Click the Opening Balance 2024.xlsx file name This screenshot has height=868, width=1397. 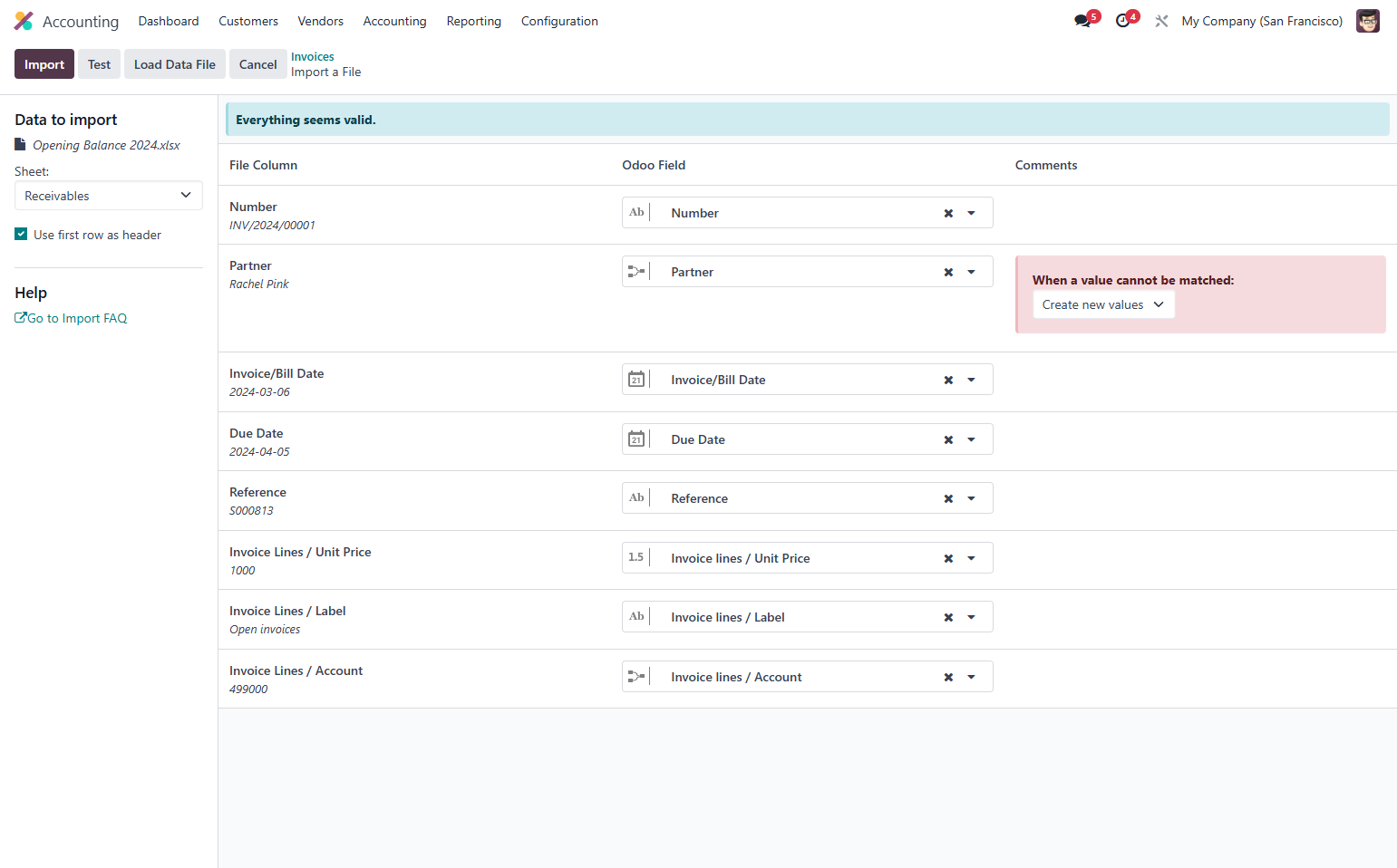tap(106, 145)
